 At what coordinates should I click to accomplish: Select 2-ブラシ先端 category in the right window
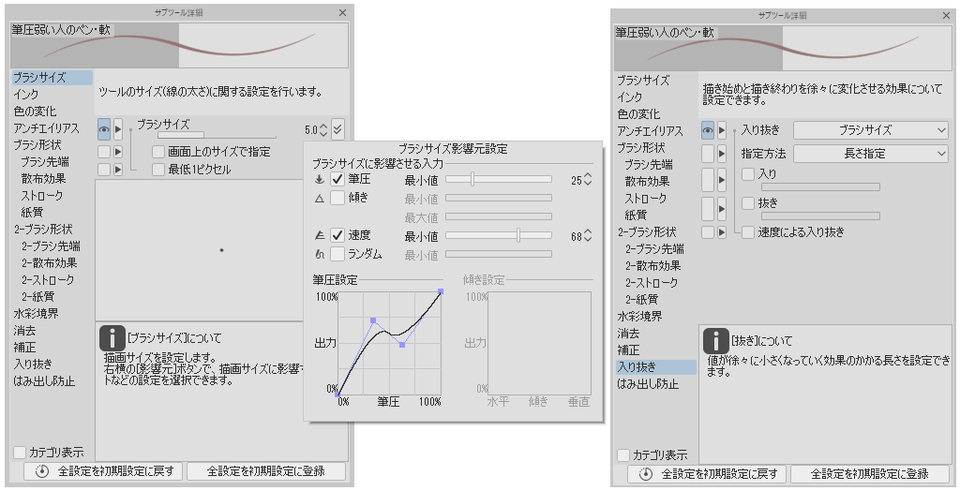click(654, 249)
